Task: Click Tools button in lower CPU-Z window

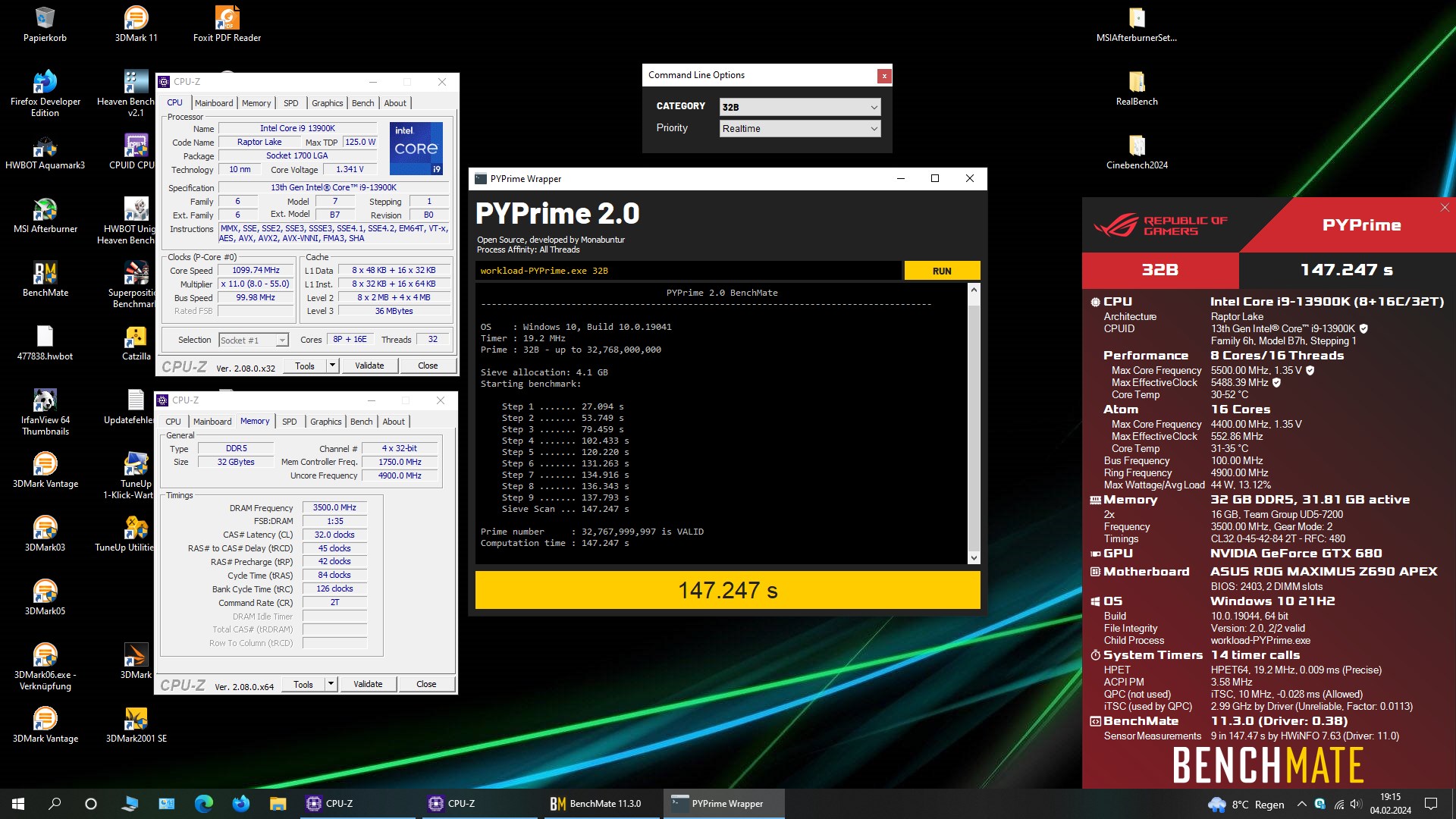Action: pyautogui.click(x=303, y=684)
